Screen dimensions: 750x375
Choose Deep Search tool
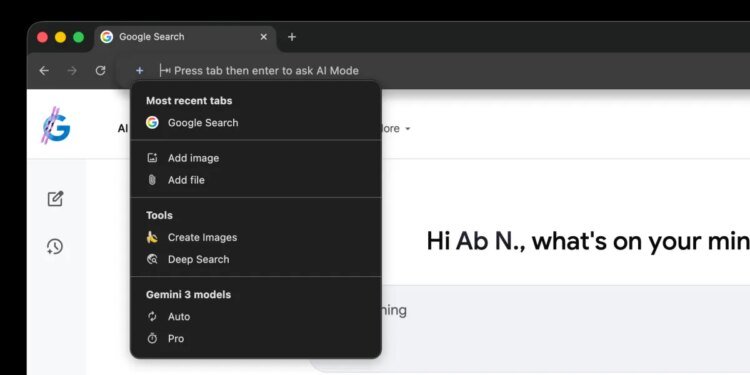[256, 259]
